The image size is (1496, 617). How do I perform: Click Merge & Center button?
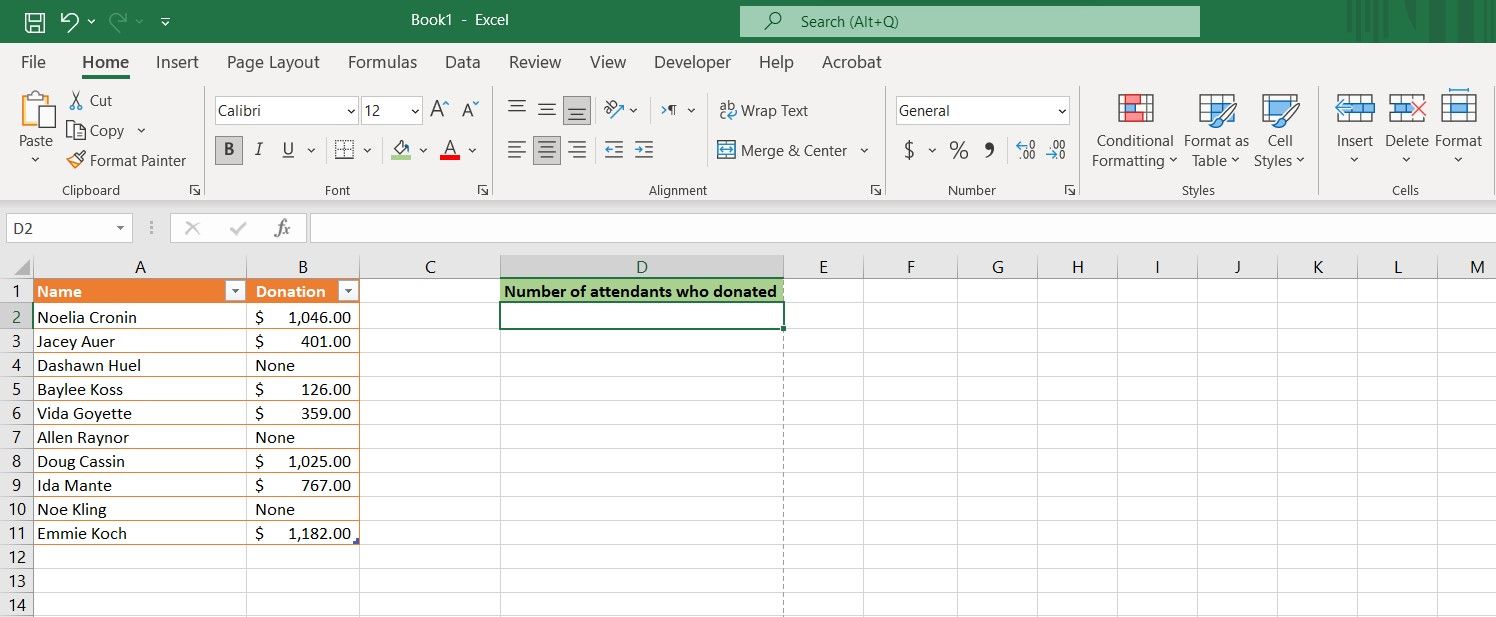coord(782,151)
